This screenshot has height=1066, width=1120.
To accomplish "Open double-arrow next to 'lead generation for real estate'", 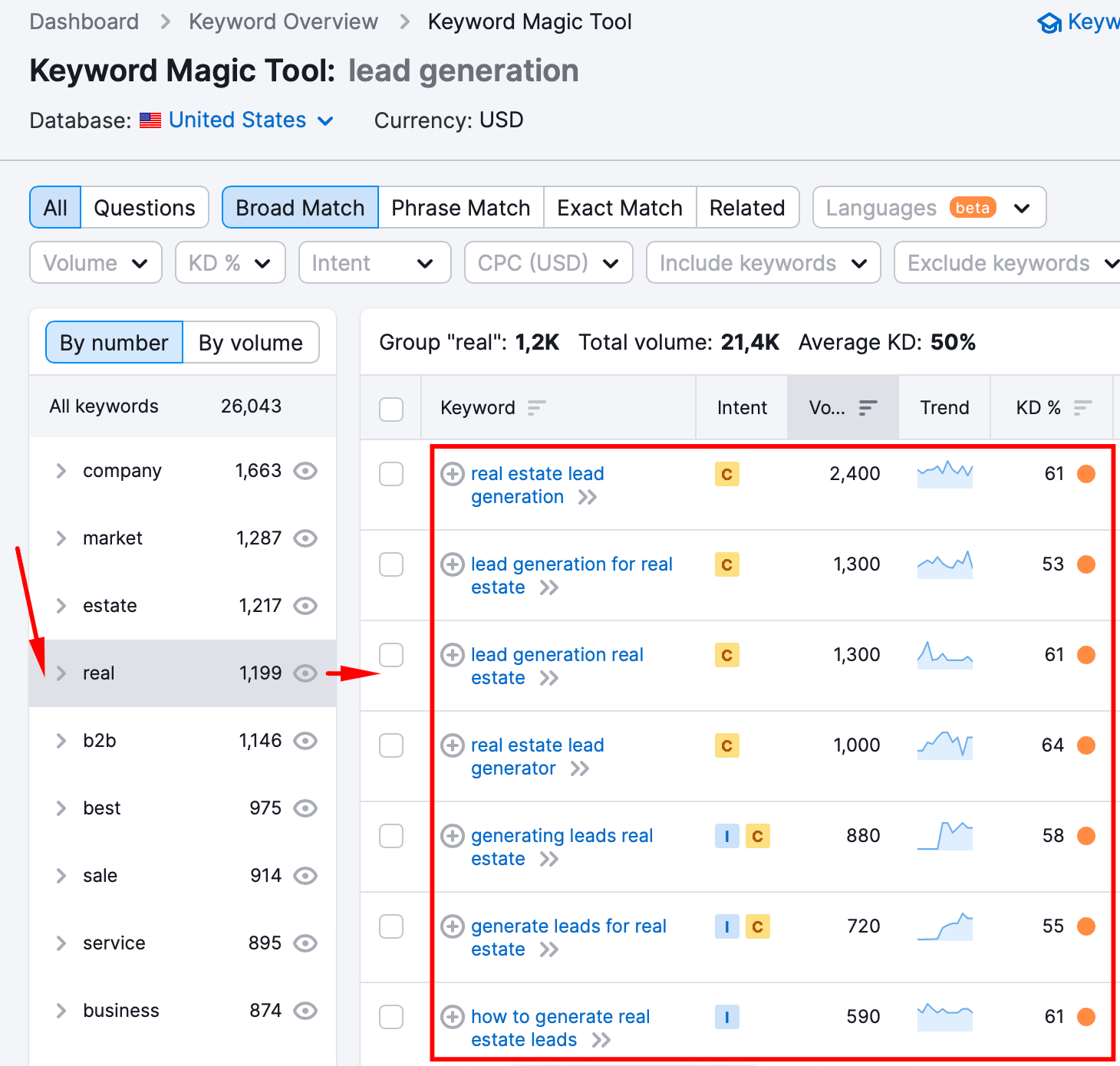I will click(549, 588).
